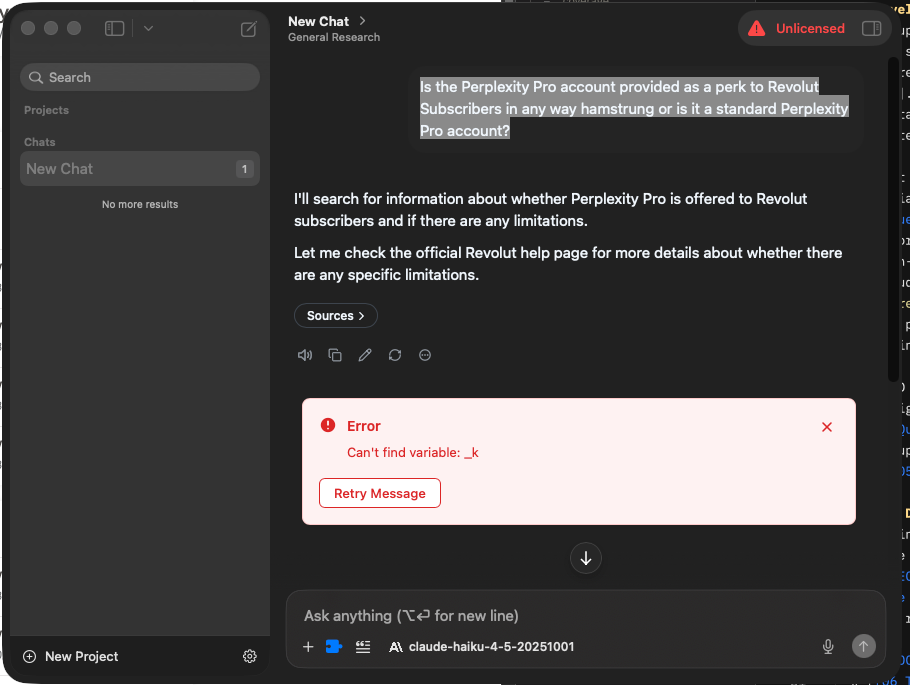Send message with the up arrow button

click(x=864, y=646)
